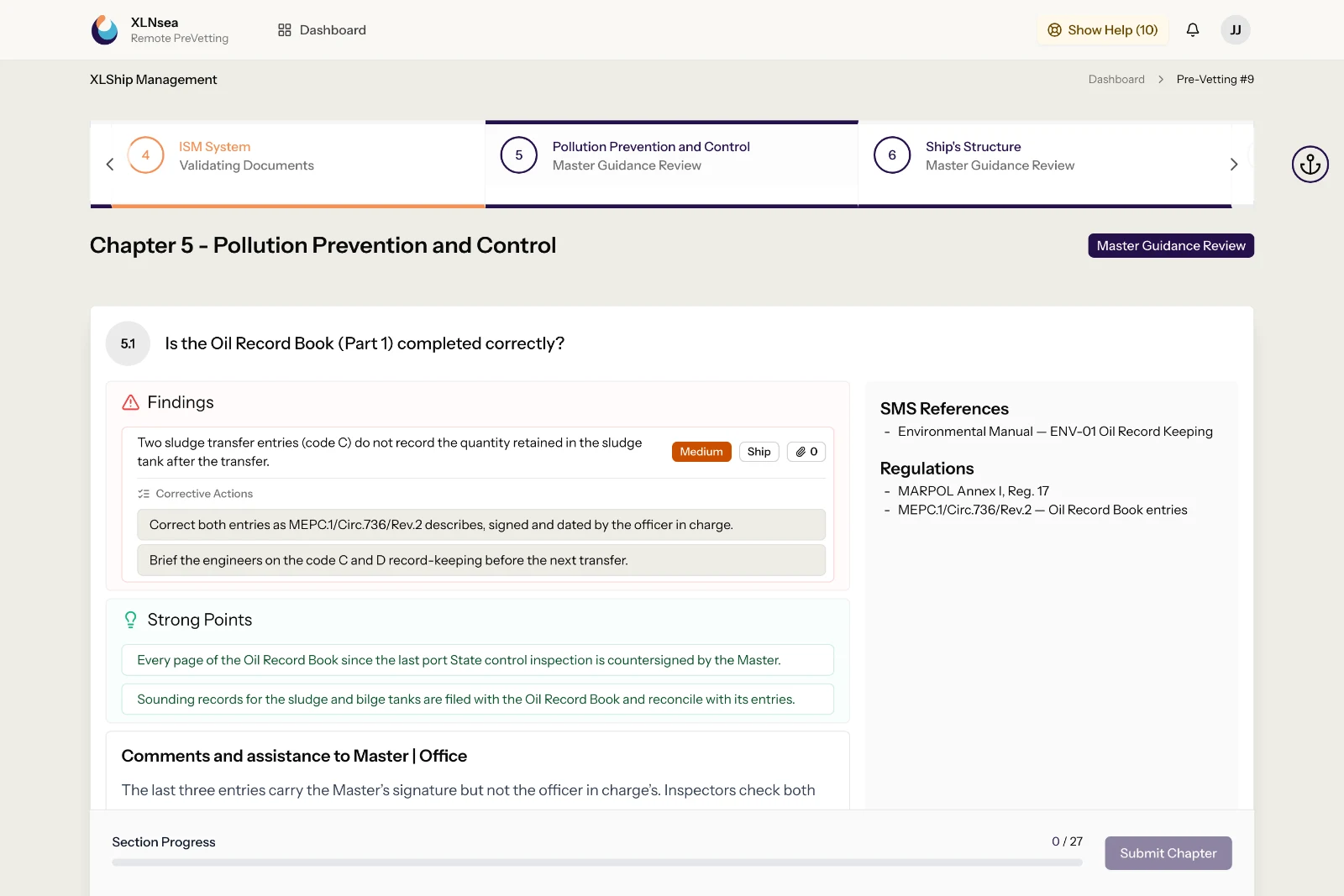
Task: Open Dashboard from the top navigation
Action: [323, 30]
